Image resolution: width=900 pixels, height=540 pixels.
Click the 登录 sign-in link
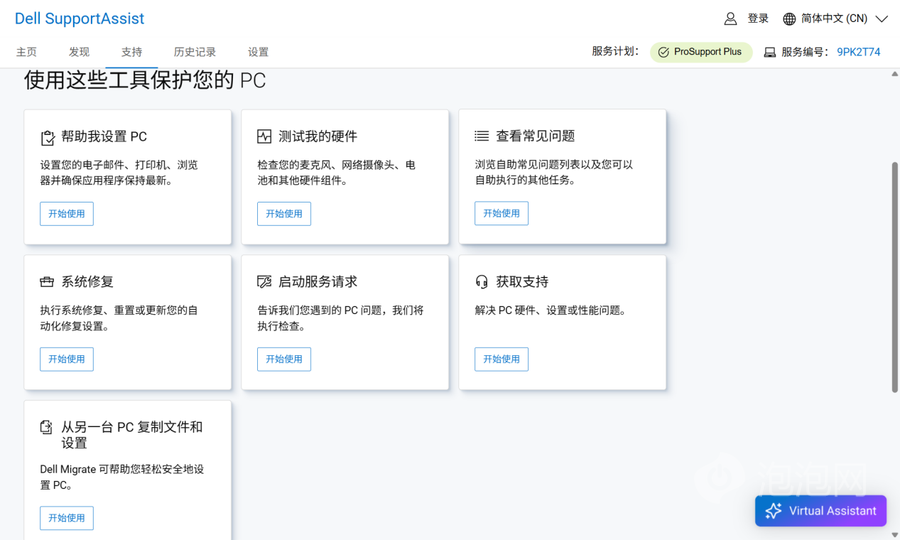pos(758,19)
